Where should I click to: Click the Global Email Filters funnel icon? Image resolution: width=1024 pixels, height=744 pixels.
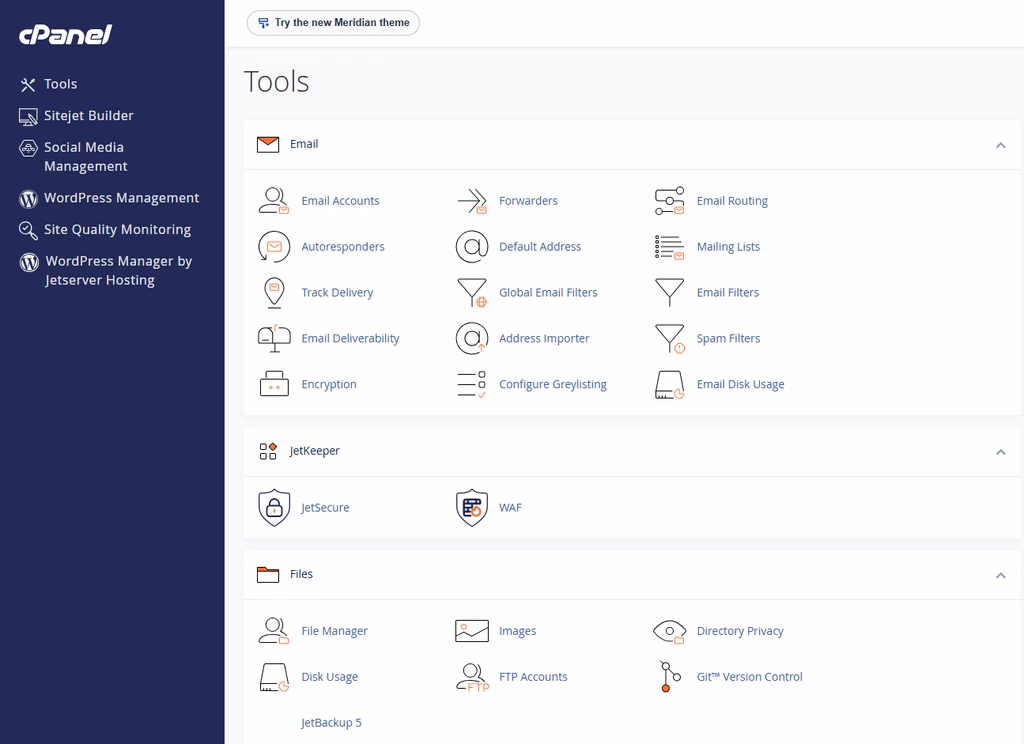click(x=472, y=293)
